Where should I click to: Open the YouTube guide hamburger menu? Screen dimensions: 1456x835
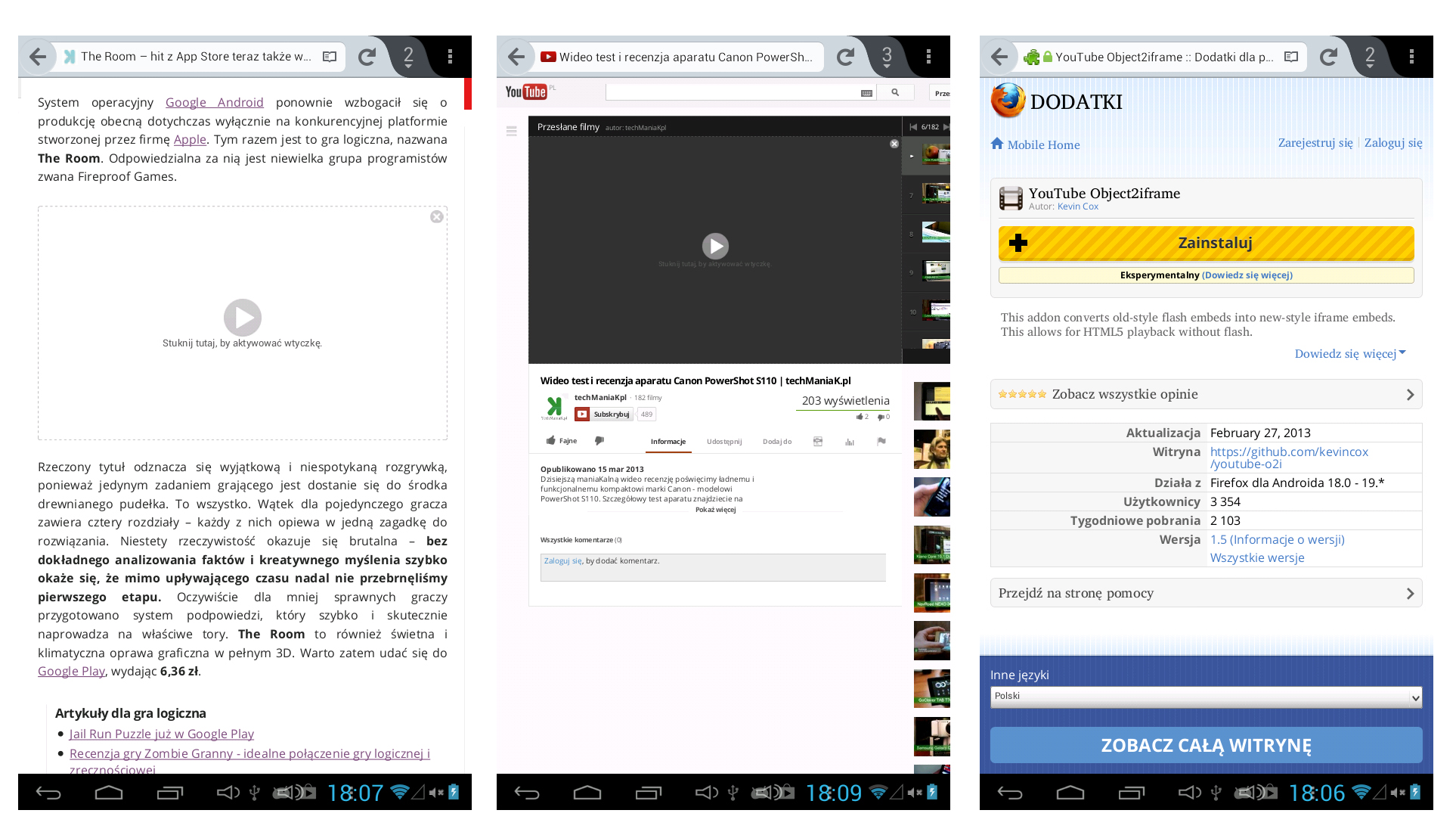[x=512, y=131]
